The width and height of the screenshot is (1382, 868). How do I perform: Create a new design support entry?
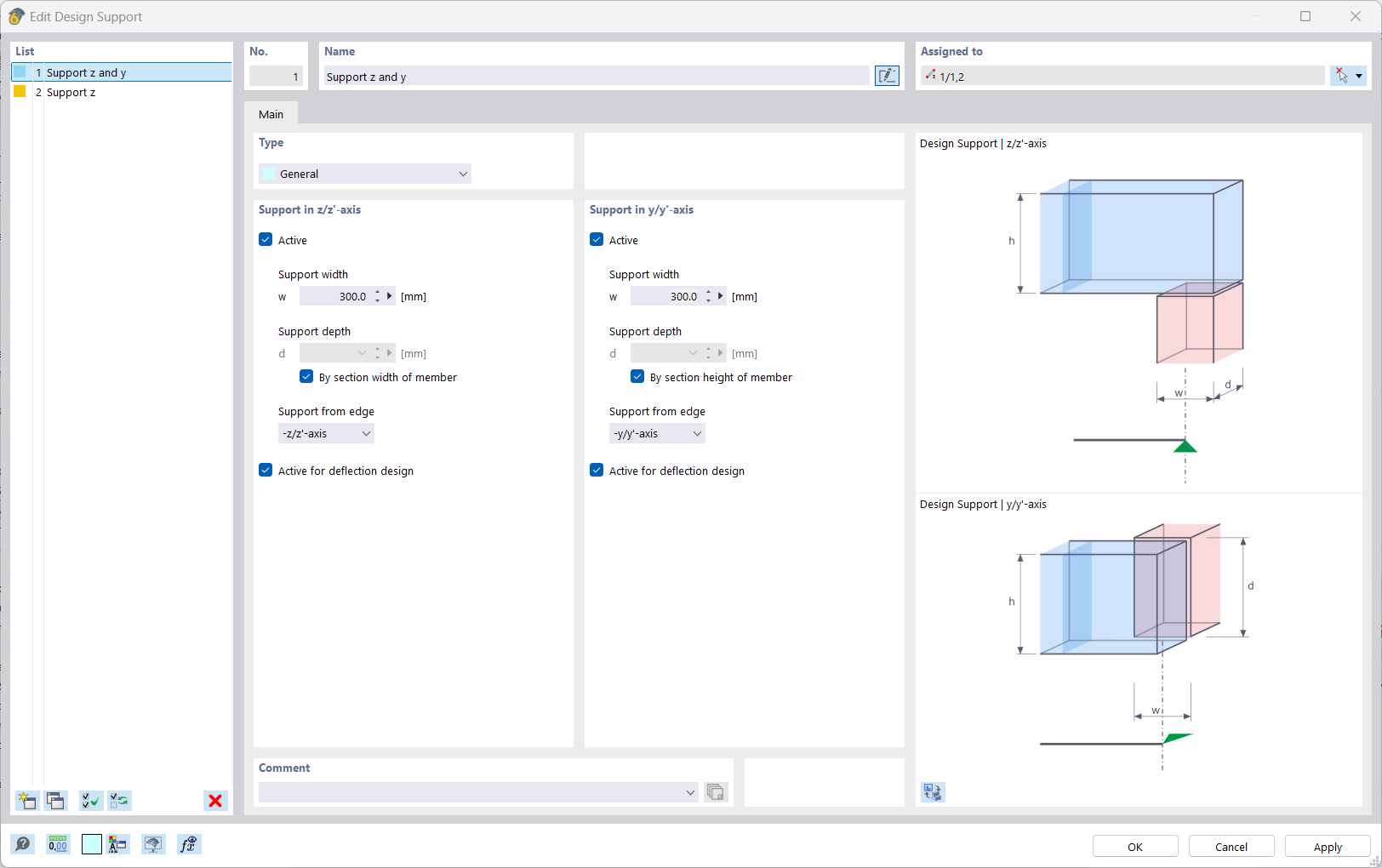click(x=26, y=800)
